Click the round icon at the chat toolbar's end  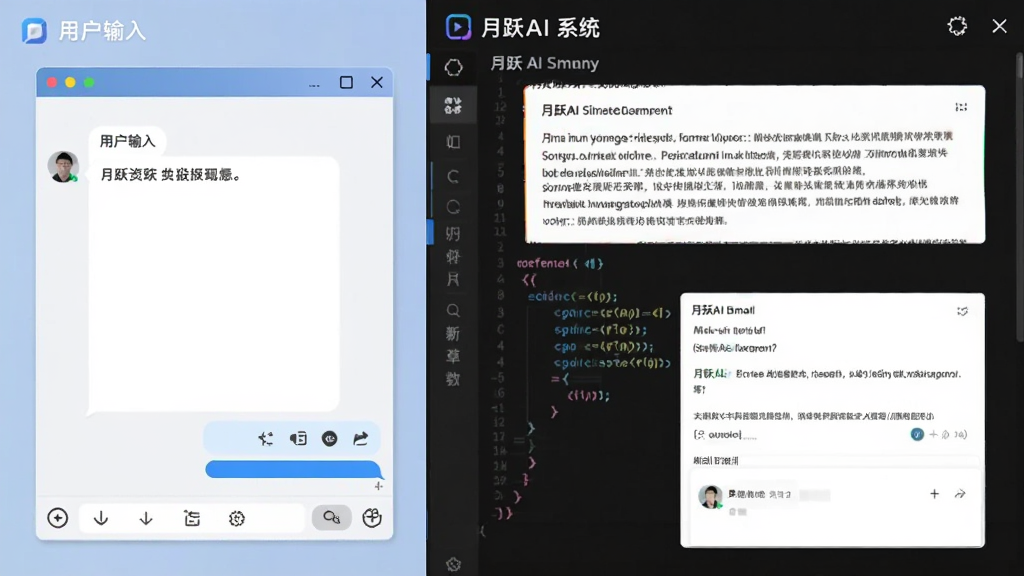tap(372, 518)
